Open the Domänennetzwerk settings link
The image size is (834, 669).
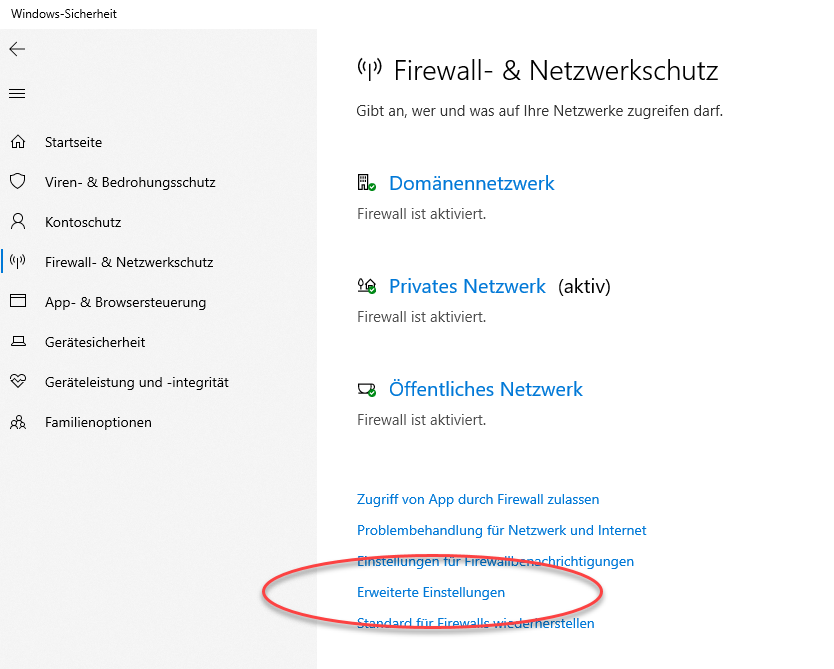click(x=471, y=183)
